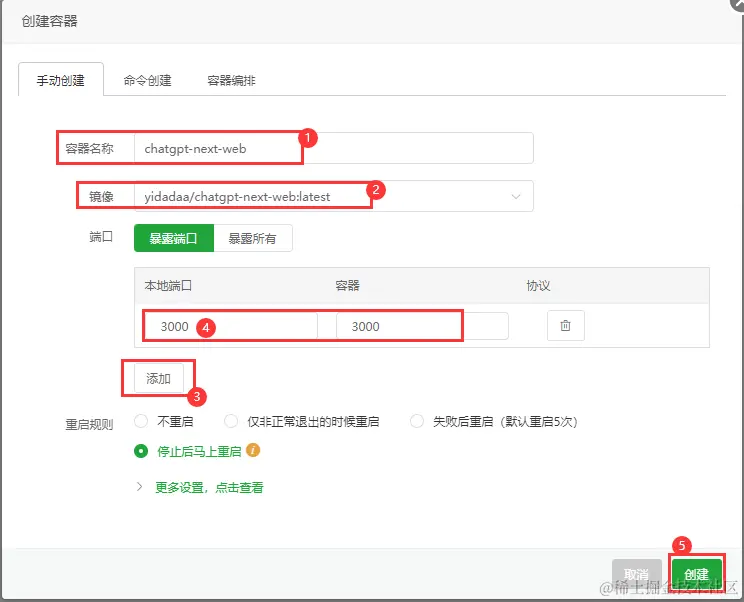Image resolution: width=744 pixels, height=602 pixels.
Task: Select 停止后马上重启 radio
Action: [x=141, y=451]
